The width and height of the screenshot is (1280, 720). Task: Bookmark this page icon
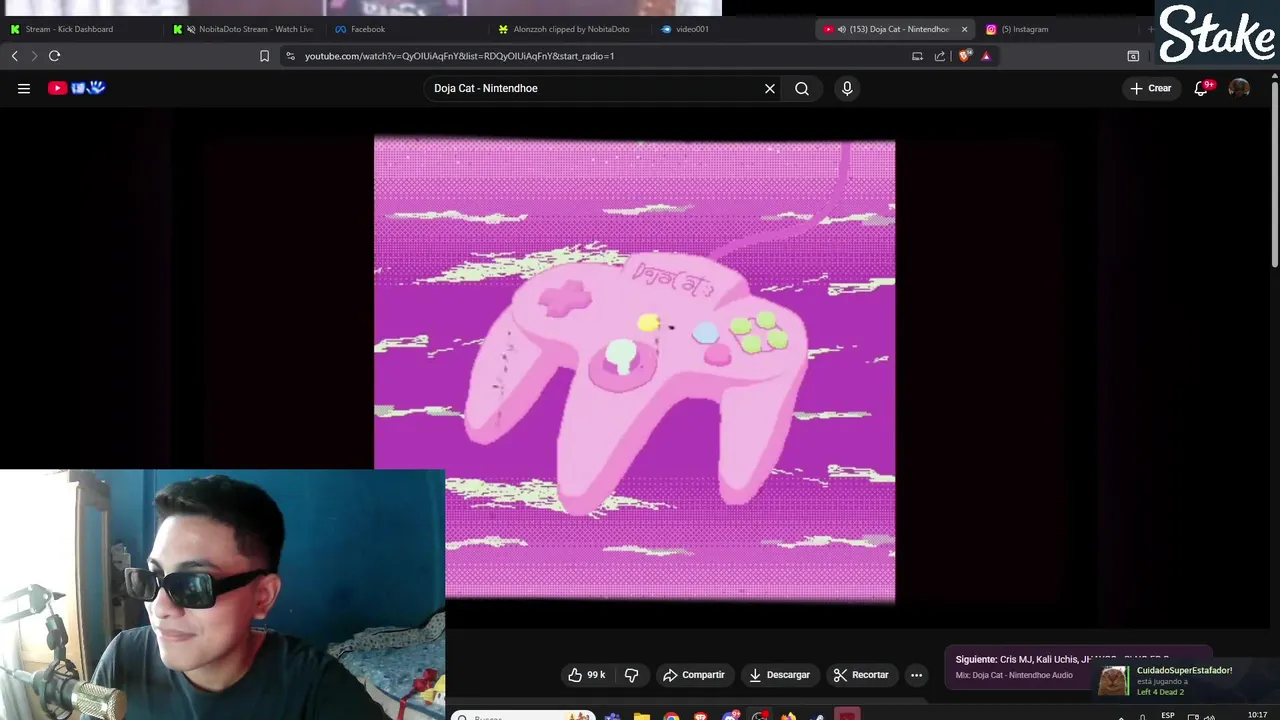pyautogui.click(x=264, y=56)
